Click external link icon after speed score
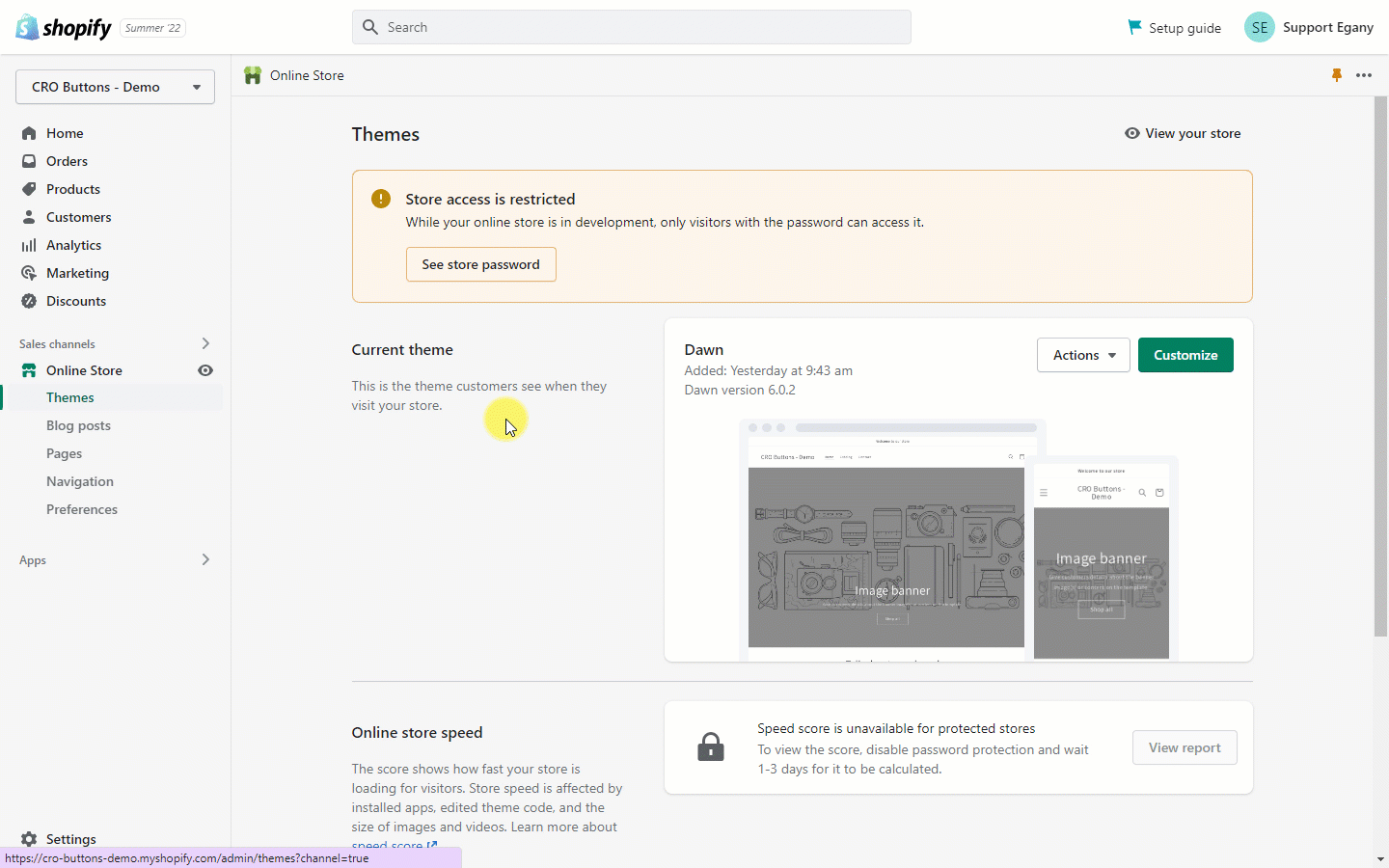1389x868 pixels. (x=432, y=846)
